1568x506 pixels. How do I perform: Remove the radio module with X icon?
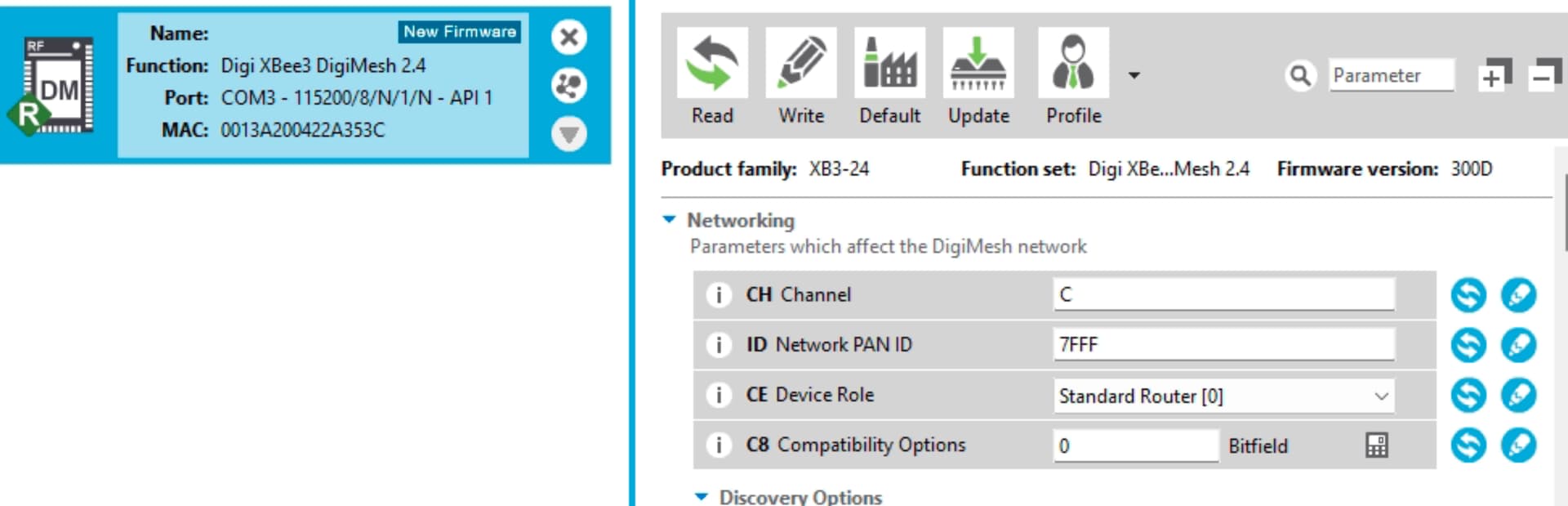click(x=569, y=37)
